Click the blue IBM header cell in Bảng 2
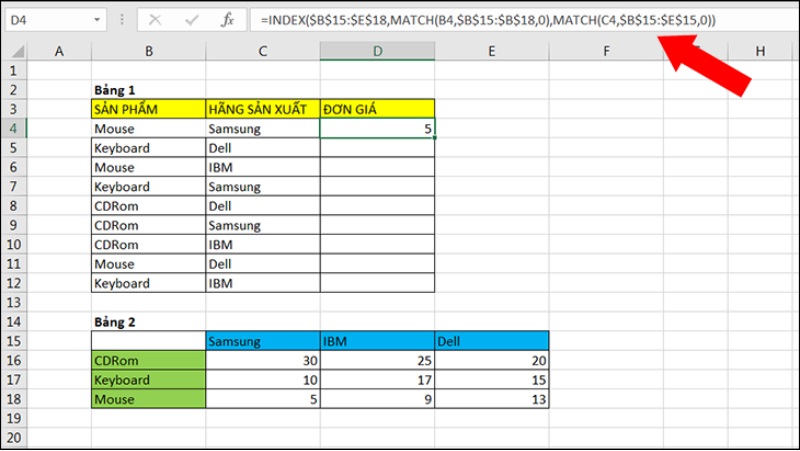 378,341
